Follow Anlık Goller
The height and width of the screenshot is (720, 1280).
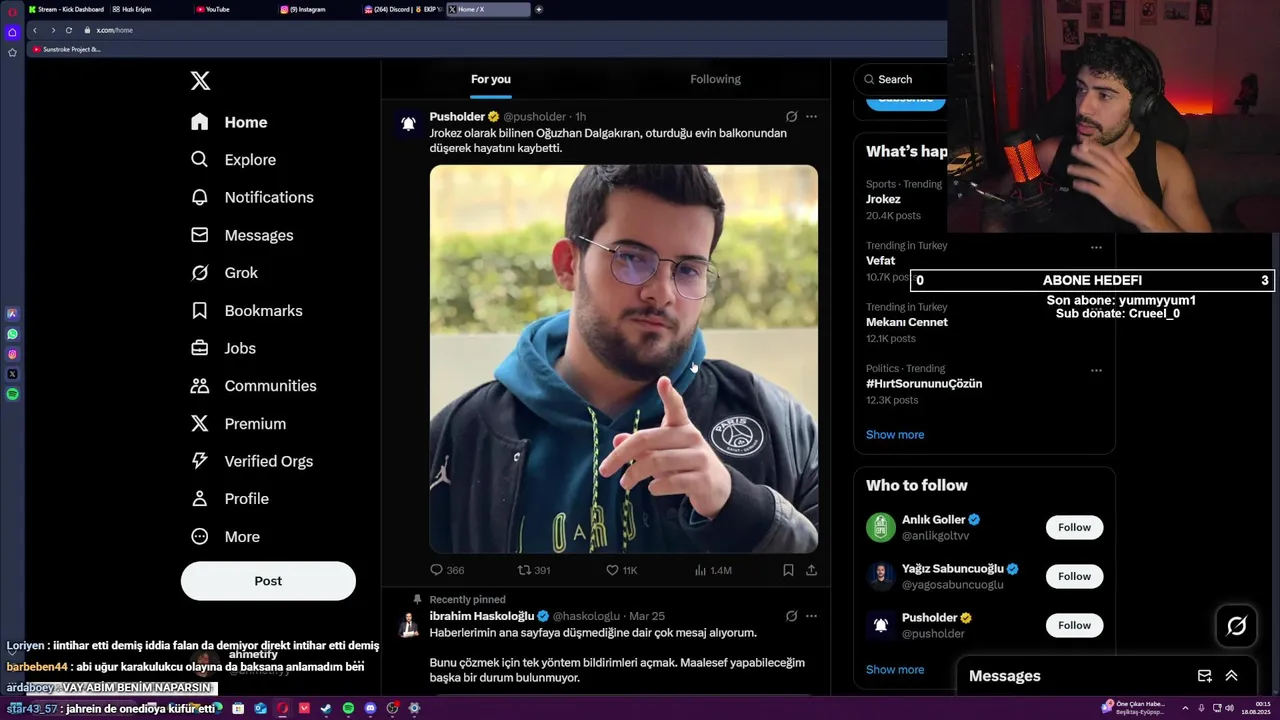point(1074,527)
